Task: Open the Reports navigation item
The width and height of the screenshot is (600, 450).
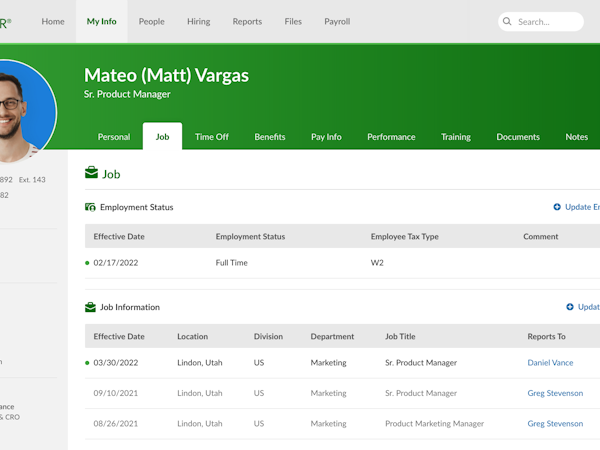Action: 247,21
